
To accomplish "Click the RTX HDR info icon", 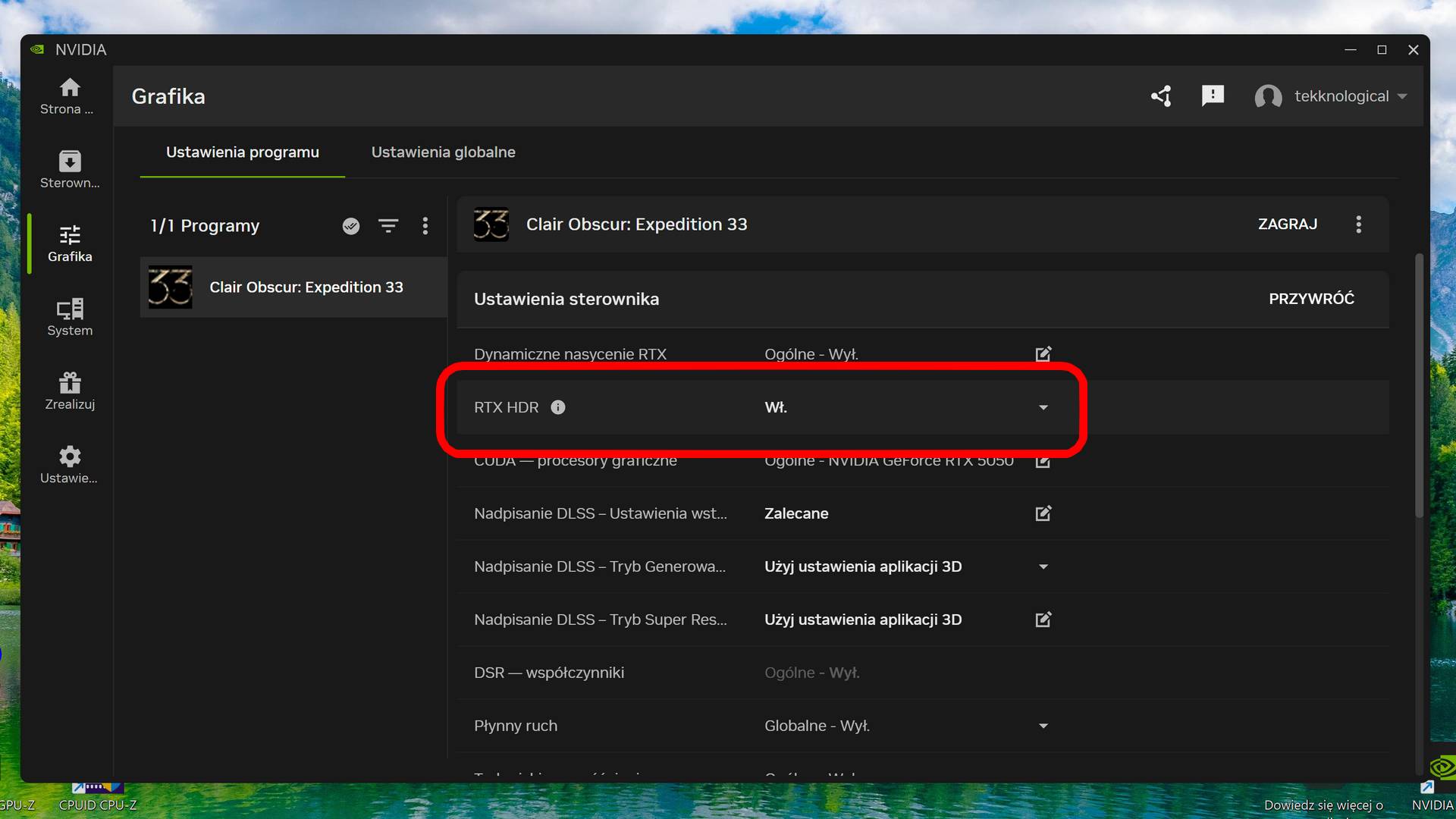I will click(559, 407).
